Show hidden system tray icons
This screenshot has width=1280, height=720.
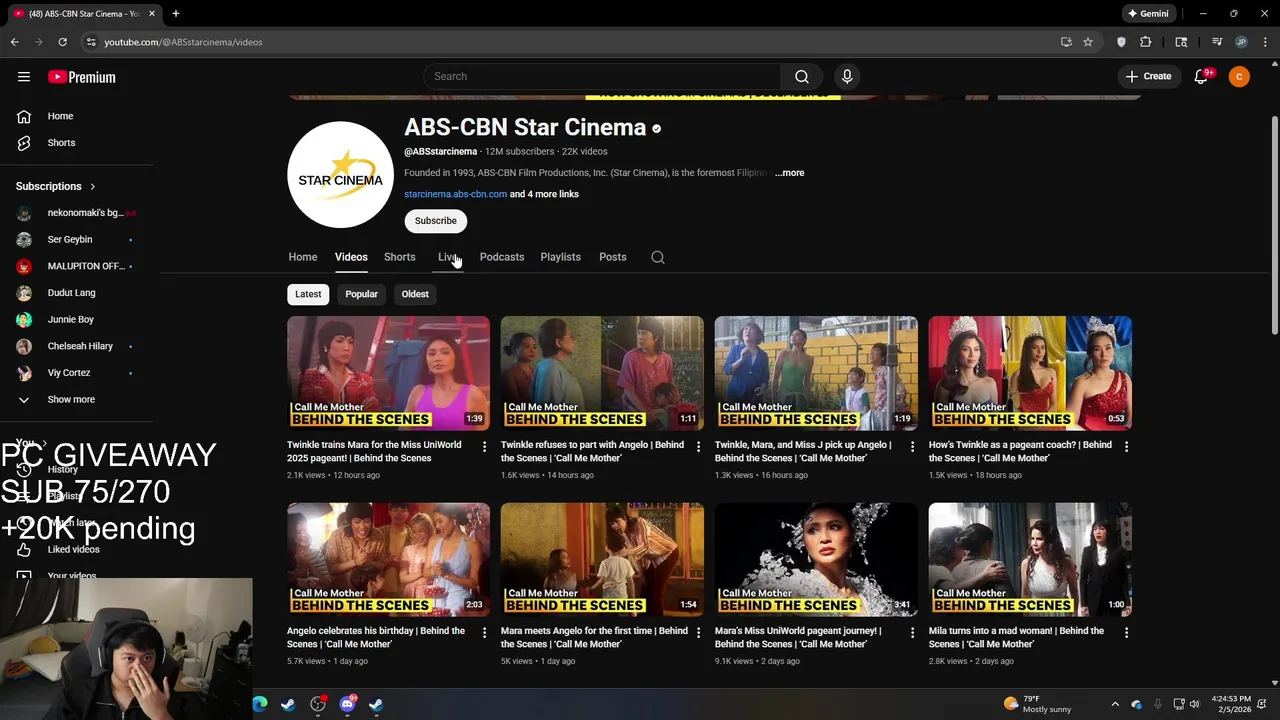(x=1115, y=704)
